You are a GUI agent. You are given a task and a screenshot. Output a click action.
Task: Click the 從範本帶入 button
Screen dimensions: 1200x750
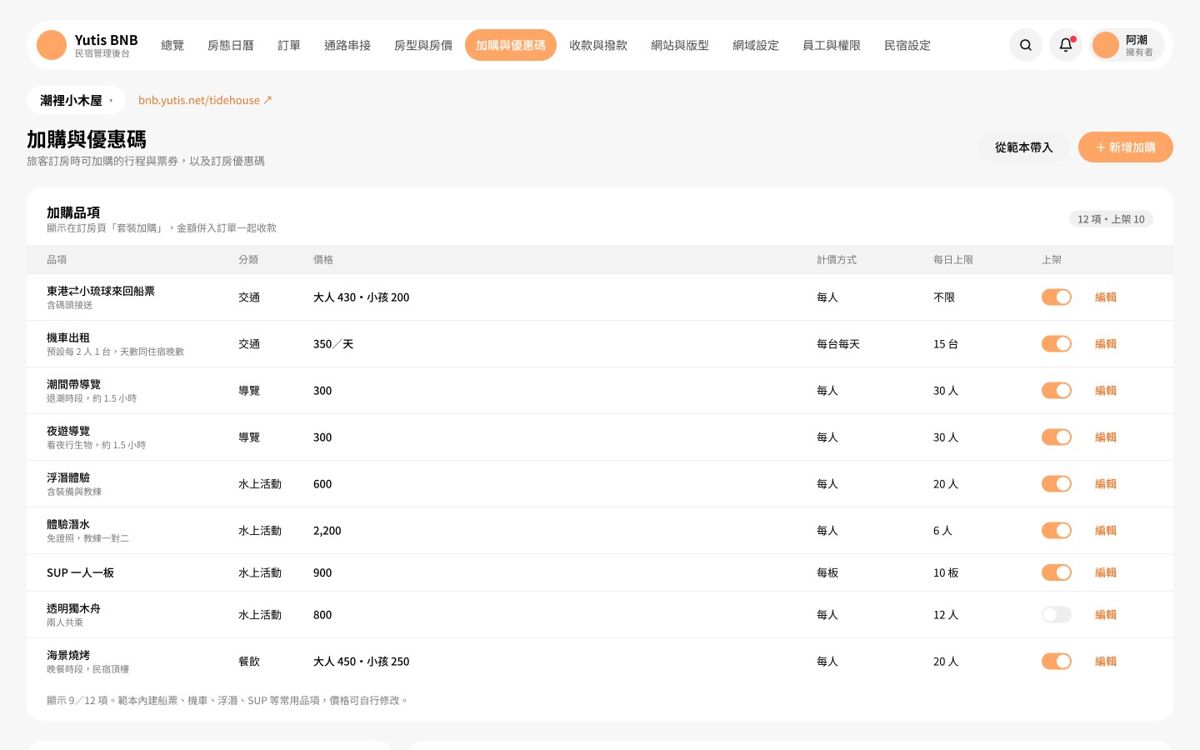[1023, 147]
